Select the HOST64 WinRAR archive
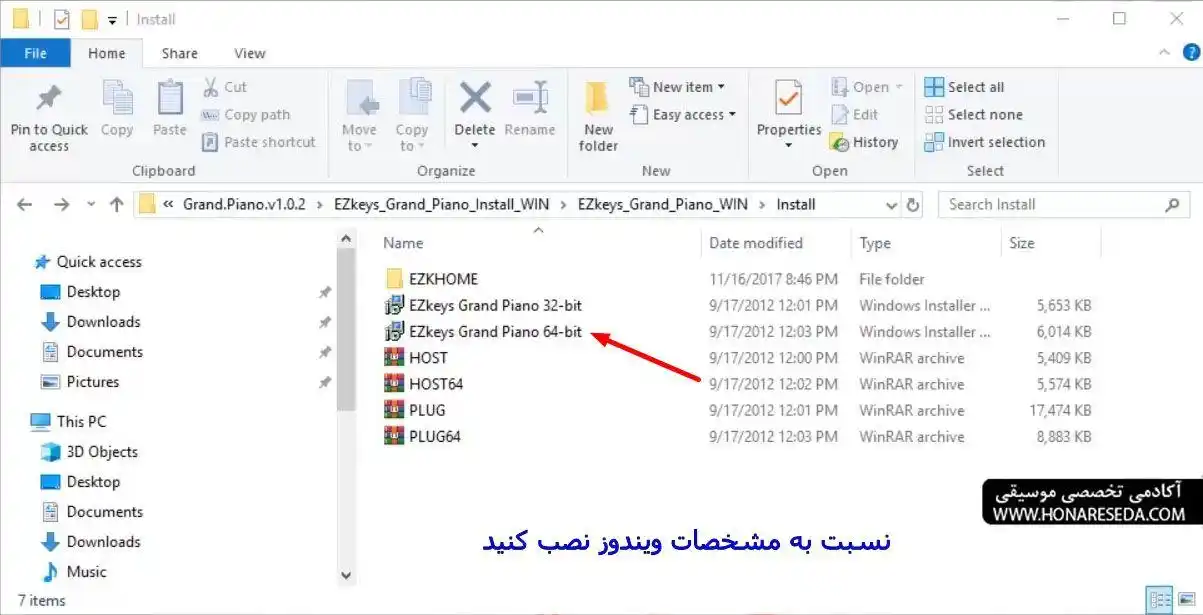The height and width of the screenshot is (615, 1203). (436, 384)
